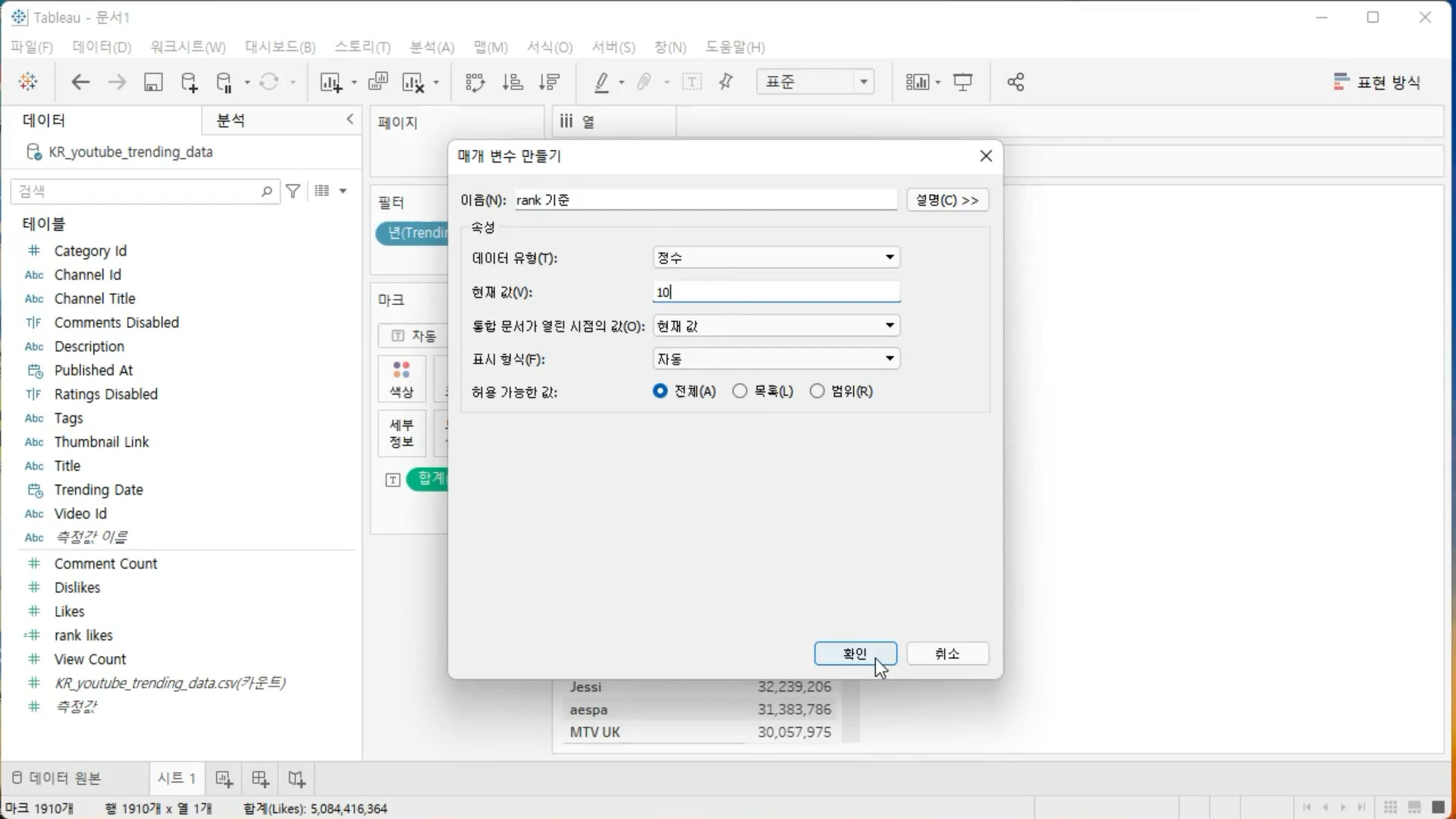Click the presentation mode icon

click(963, 82)
